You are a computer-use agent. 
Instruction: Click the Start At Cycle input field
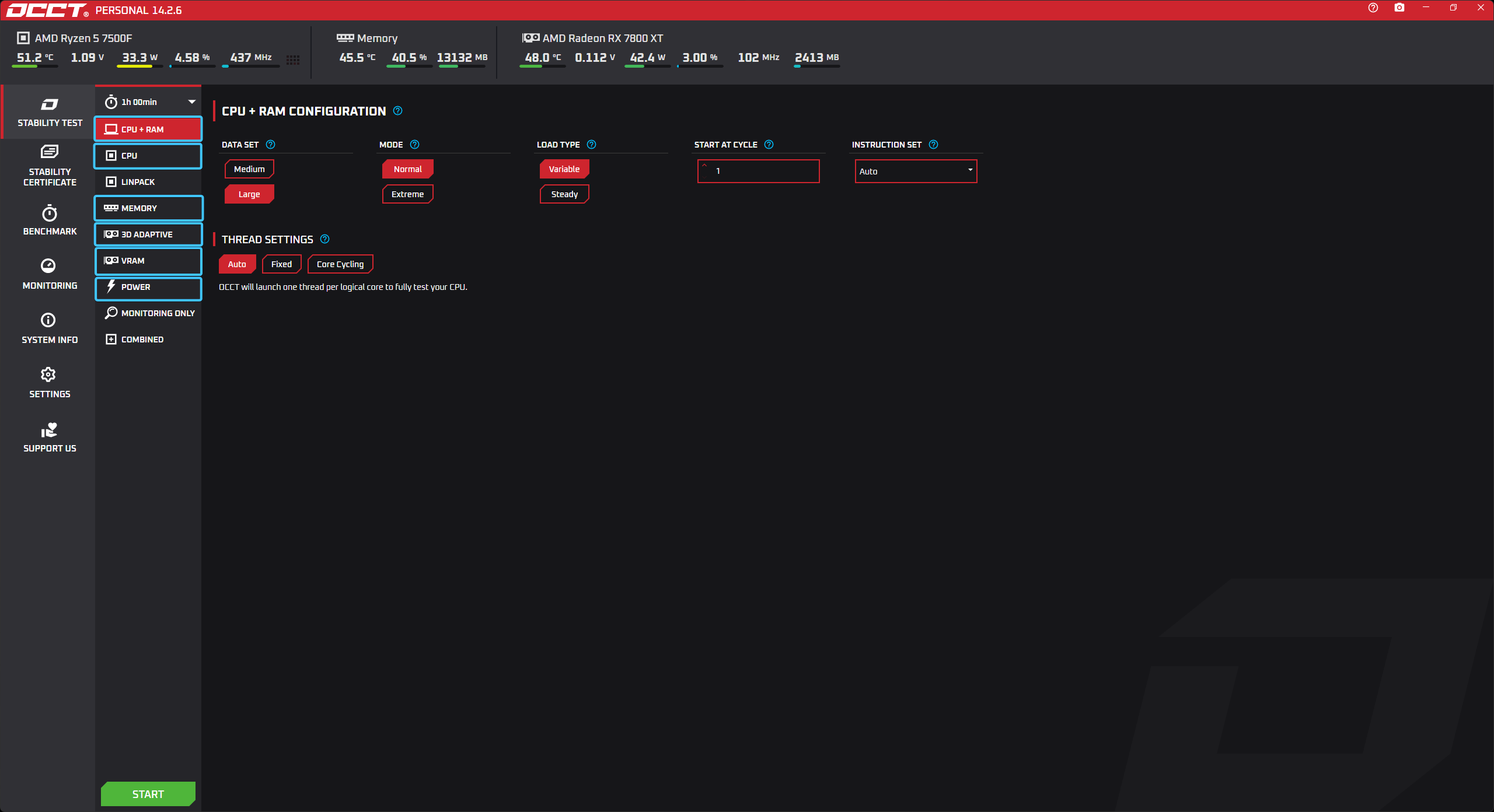point(765,171)
